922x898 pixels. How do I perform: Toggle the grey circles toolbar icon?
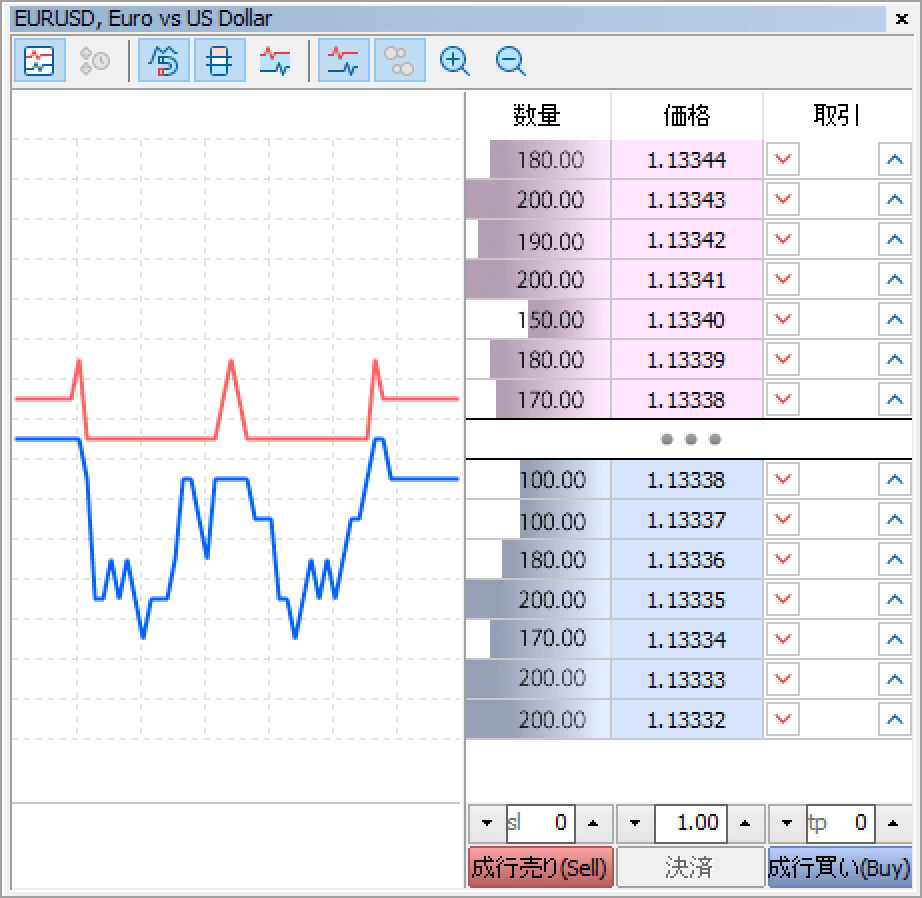[x=400, y=61]
